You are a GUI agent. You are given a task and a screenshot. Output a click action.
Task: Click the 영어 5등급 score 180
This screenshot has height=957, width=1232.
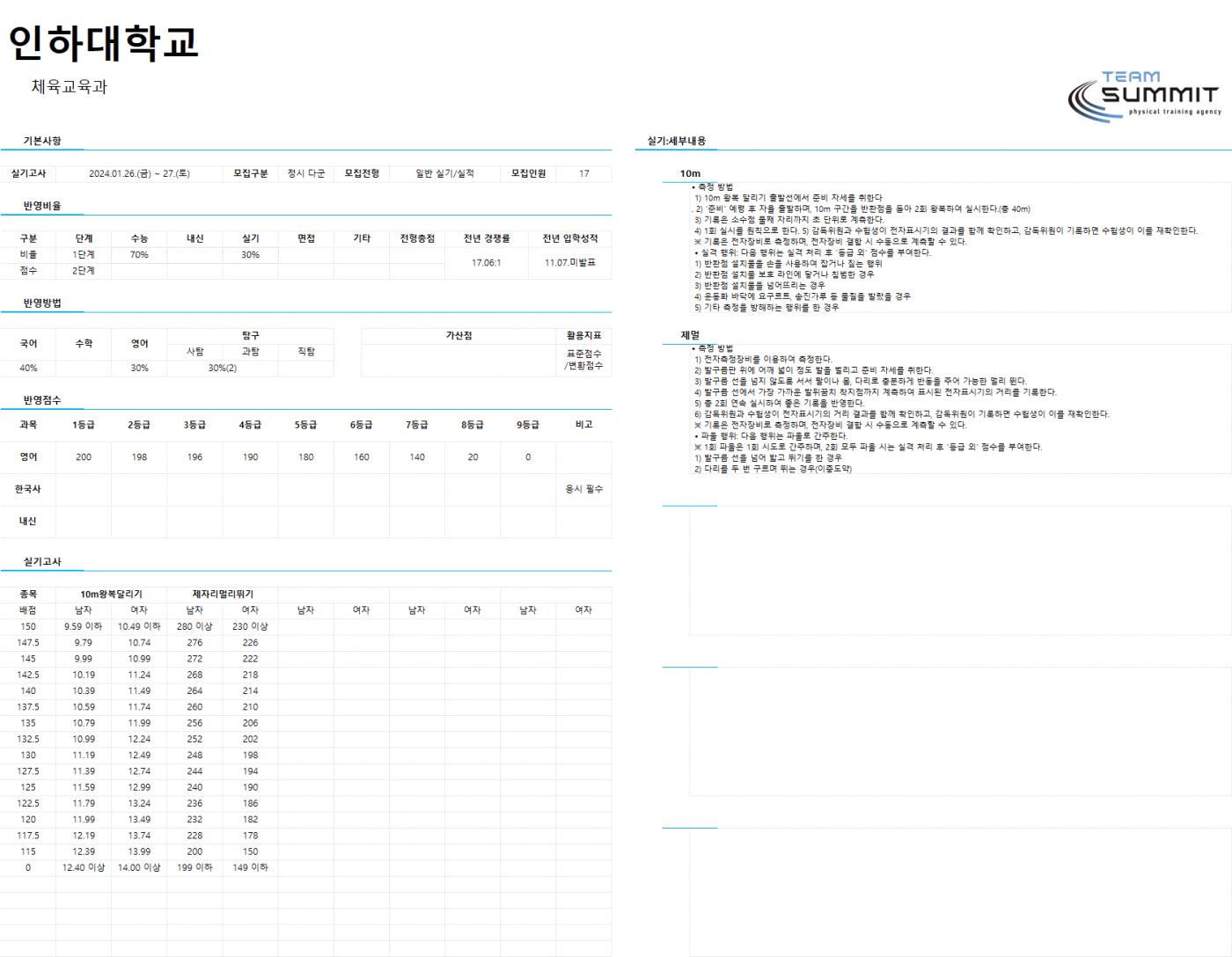pos(306,457)
